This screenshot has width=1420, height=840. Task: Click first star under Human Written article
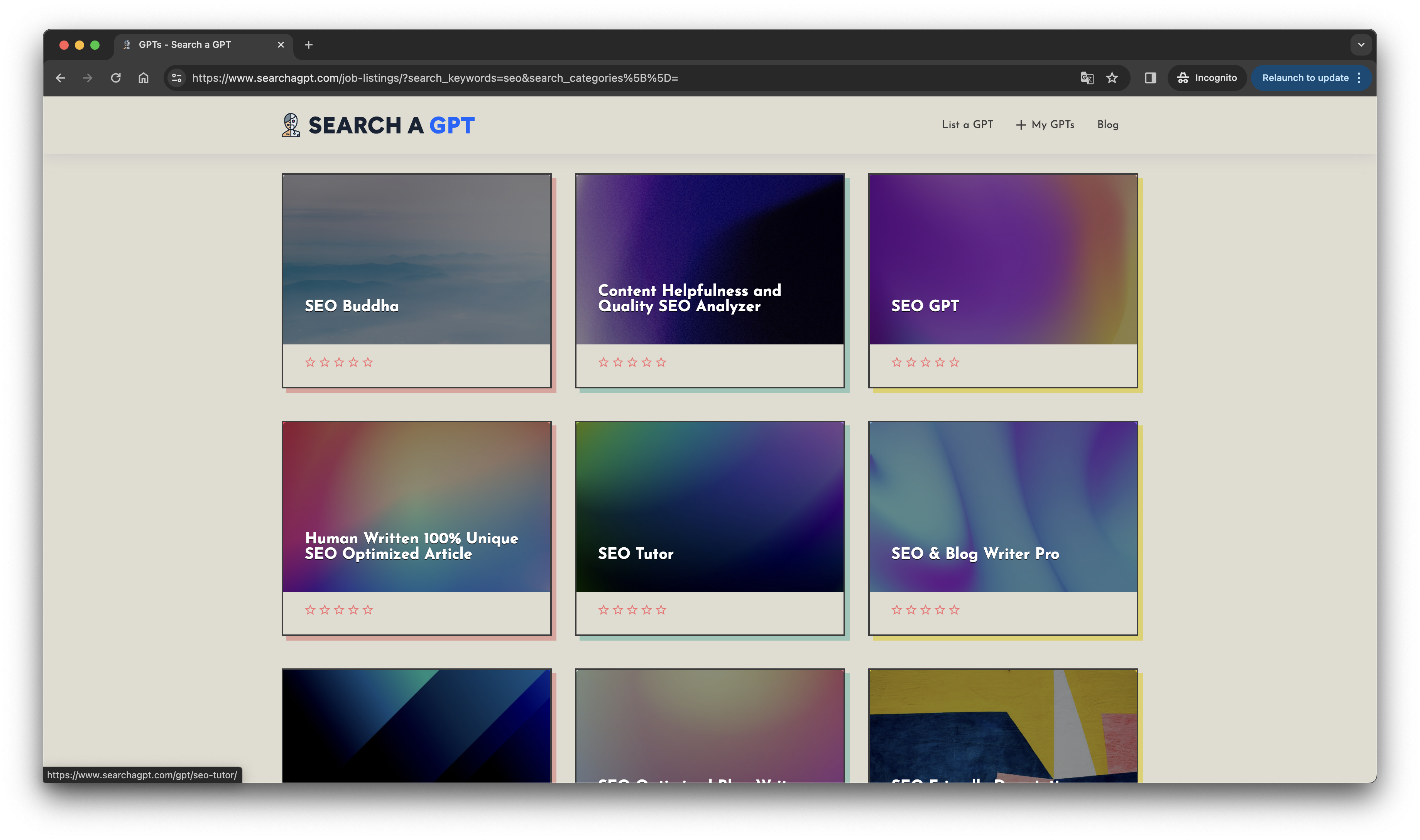pos(310,610)
